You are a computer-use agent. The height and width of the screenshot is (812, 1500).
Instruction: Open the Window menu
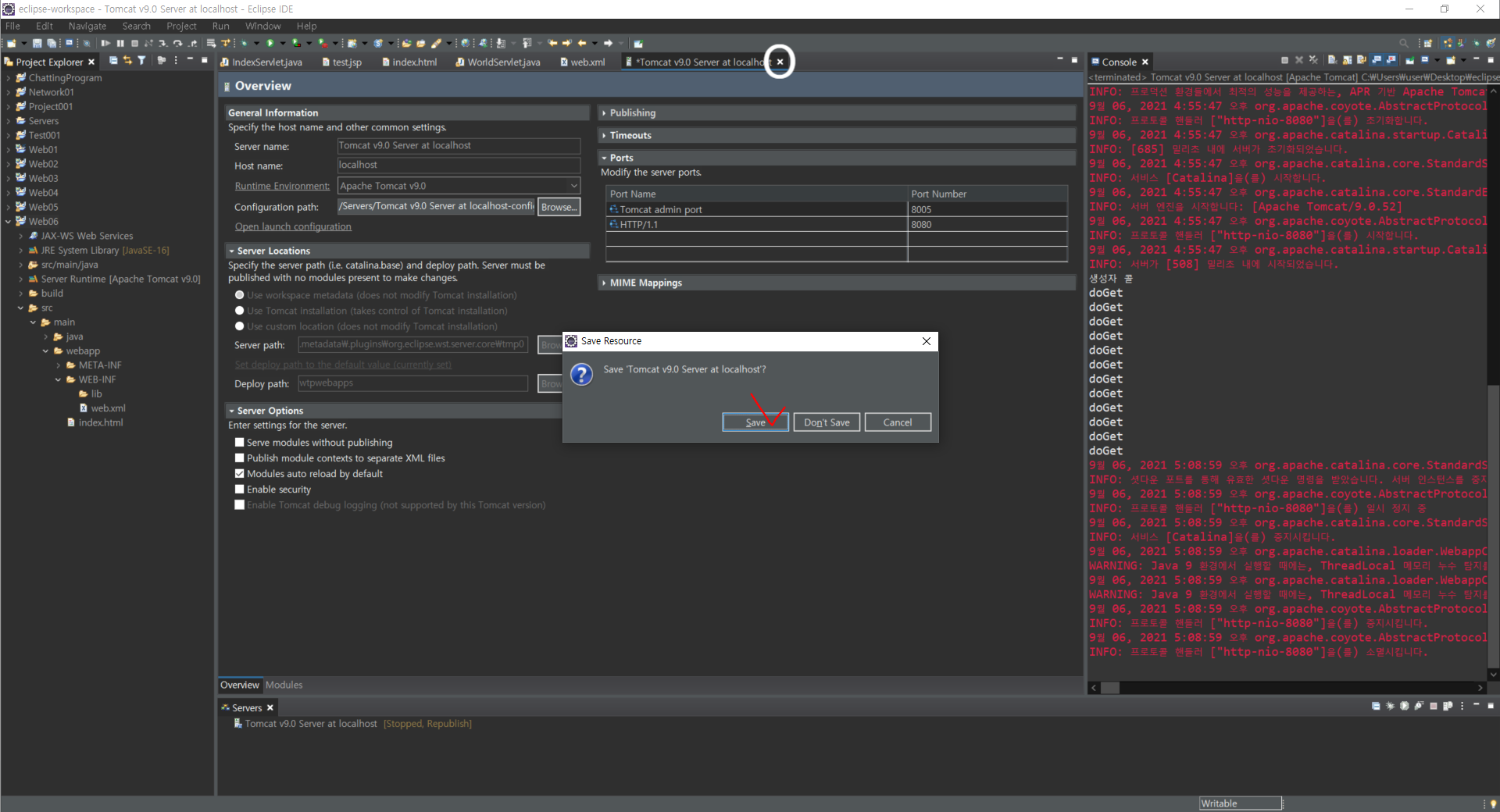(x=262, y=26)
